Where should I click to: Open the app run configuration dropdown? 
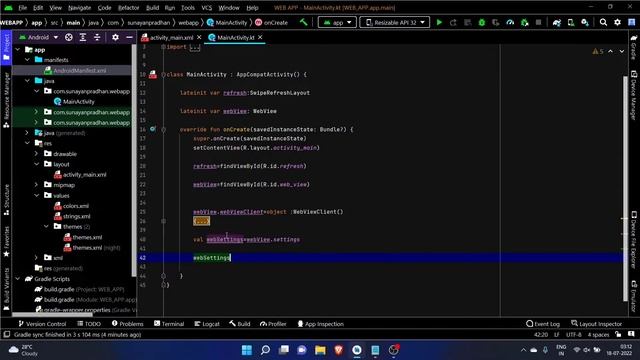tap(337, 22)
